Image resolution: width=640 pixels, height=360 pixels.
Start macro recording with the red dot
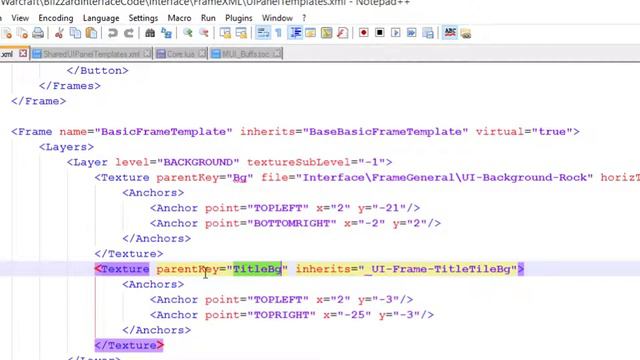pos(364,33)
